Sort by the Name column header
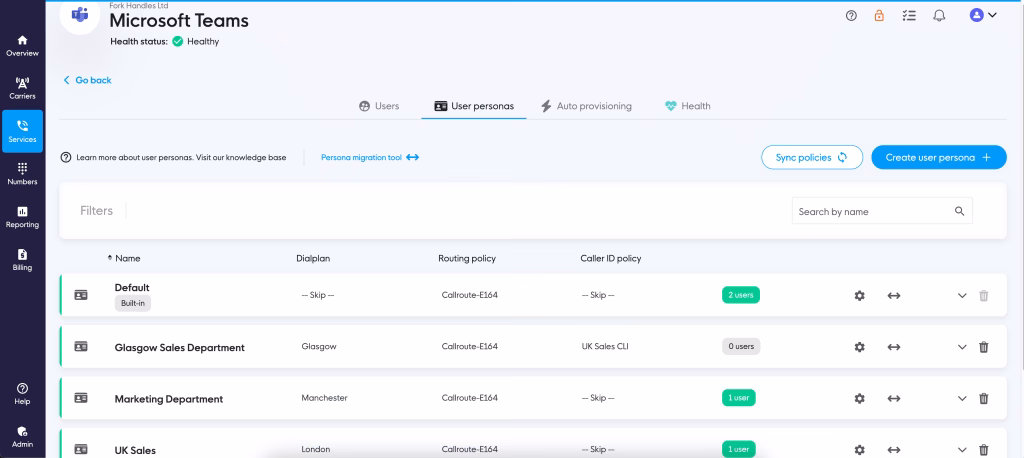Viewport: 1024px width, 458px height. point(124,258)
